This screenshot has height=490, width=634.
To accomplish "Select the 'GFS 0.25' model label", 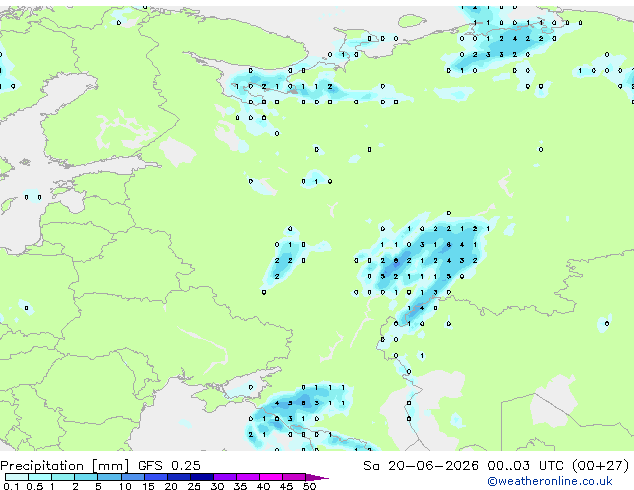I will [x=169, y=466].
